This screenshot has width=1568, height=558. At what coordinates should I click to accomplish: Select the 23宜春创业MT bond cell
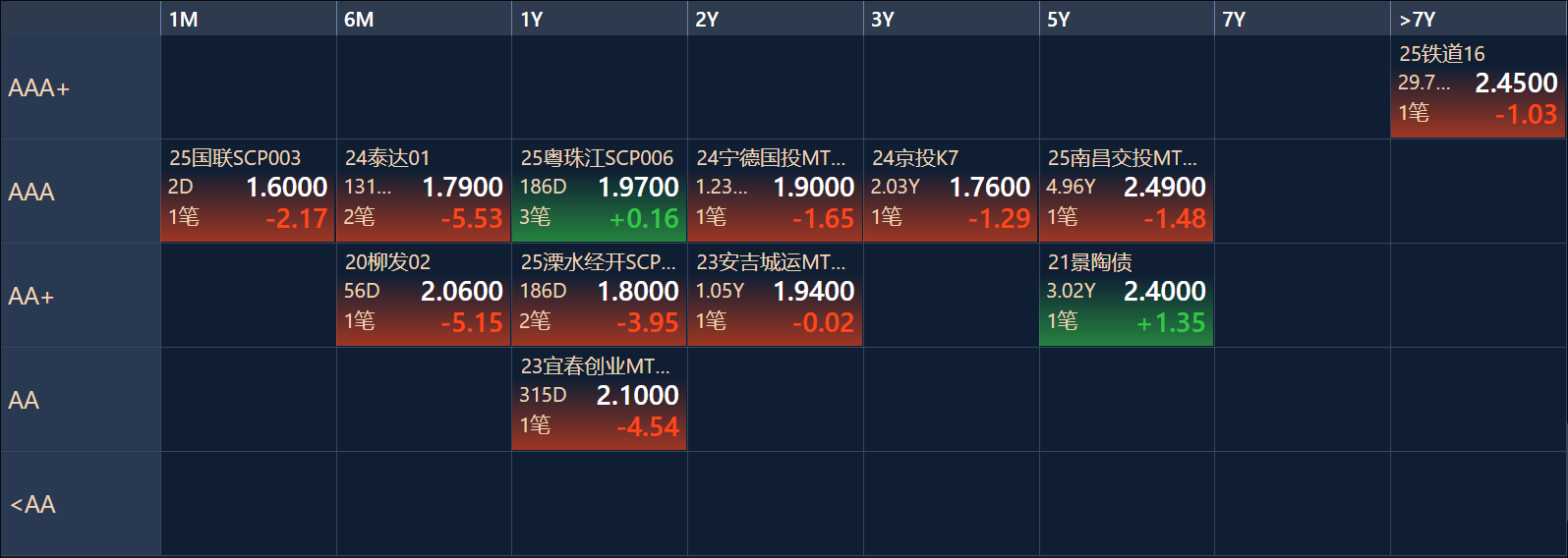(x=599, y=399)
